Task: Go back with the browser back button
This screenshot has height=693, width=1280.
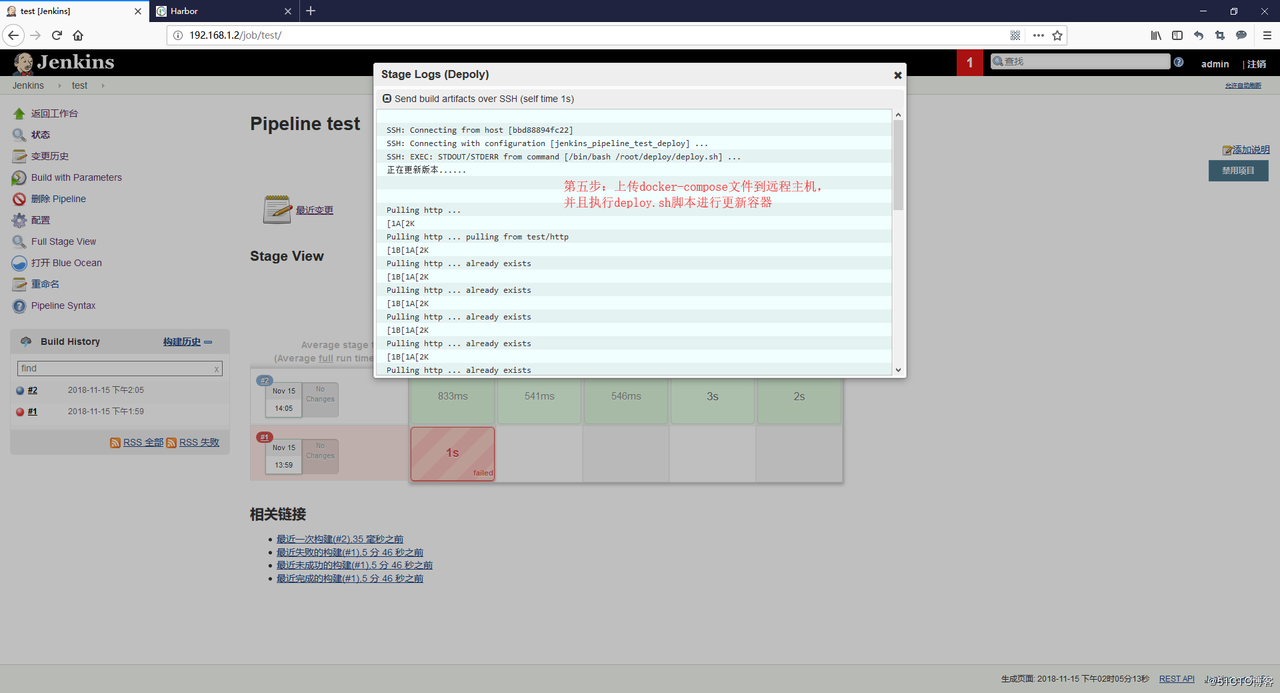Action: pos(13,35)
